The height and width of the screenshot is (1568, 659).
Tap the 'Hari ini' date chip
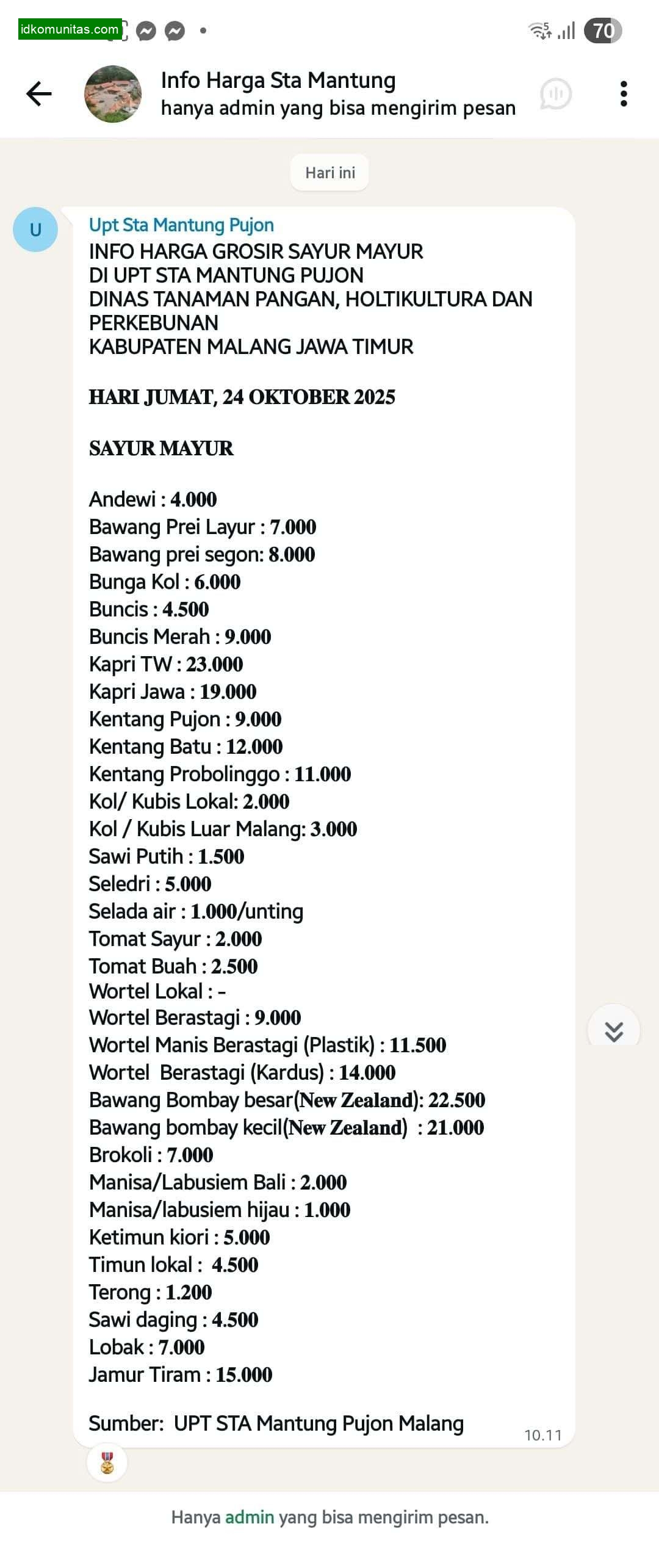click(329, 173)
